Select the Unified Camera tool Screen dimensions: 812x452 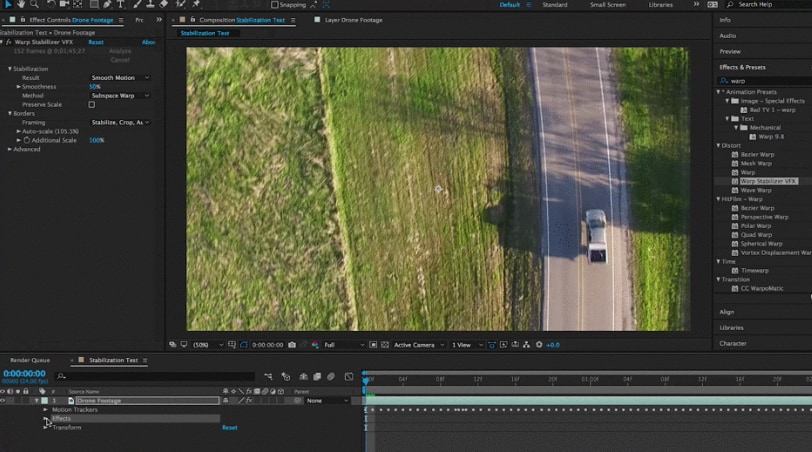(x=64, y=4)
